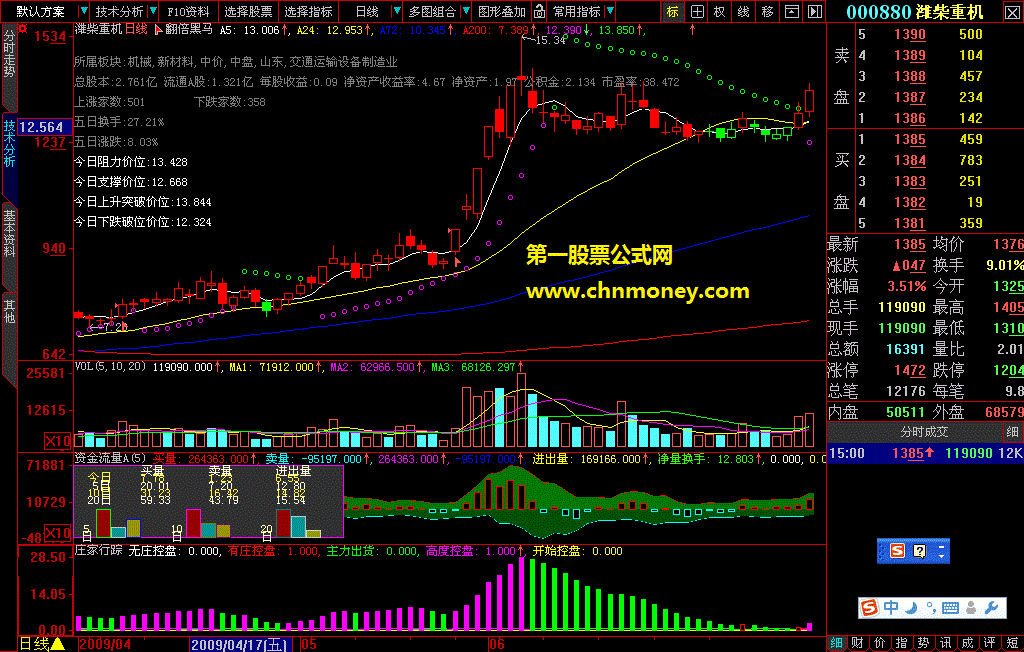The width and height of the screenshot is (1024, 652).
Task: Switch to 基本资料 side tab
Action: [9, 233]
